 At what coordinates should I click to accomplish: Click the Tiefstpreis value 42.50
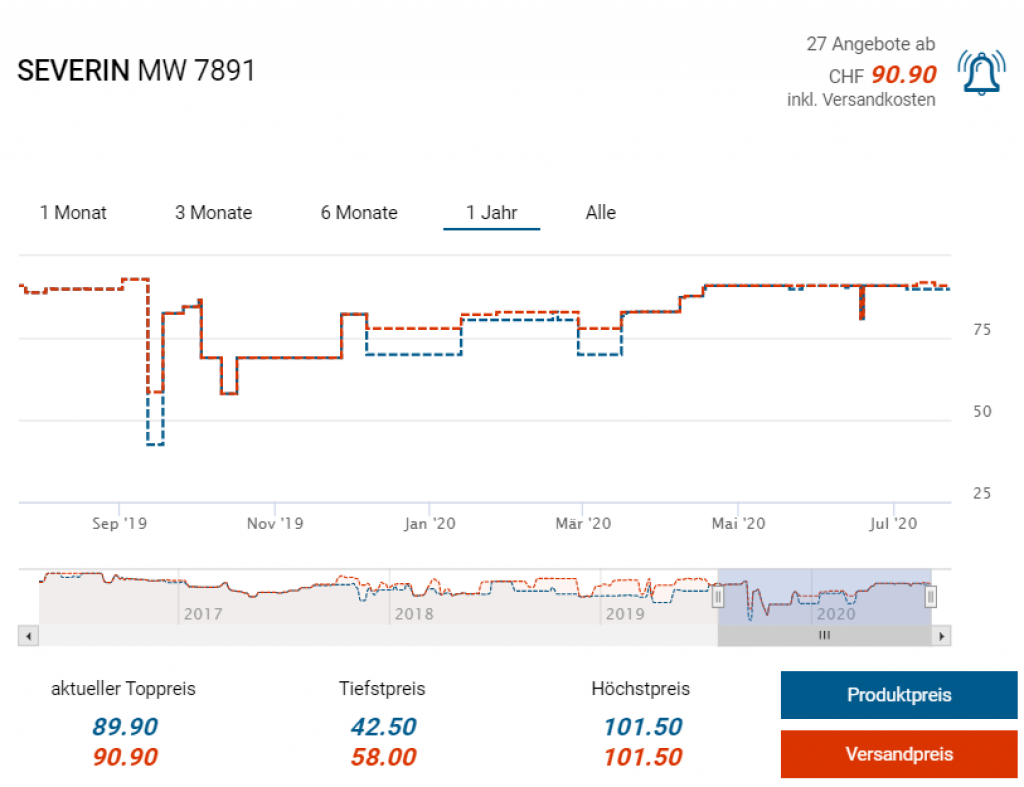click(x=383, y=726)
